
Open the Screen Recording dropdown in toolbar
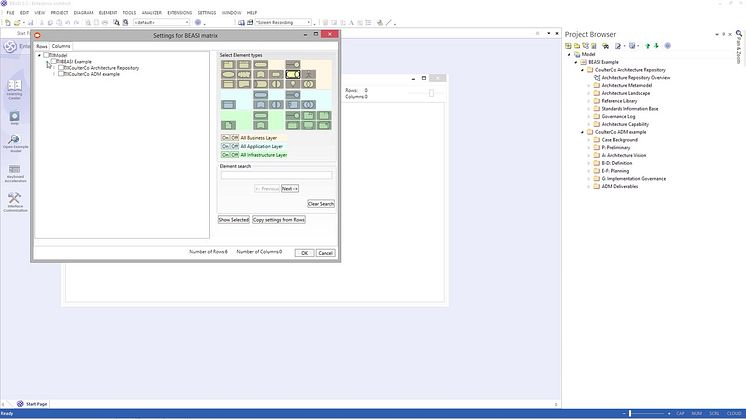pos(308,22)
